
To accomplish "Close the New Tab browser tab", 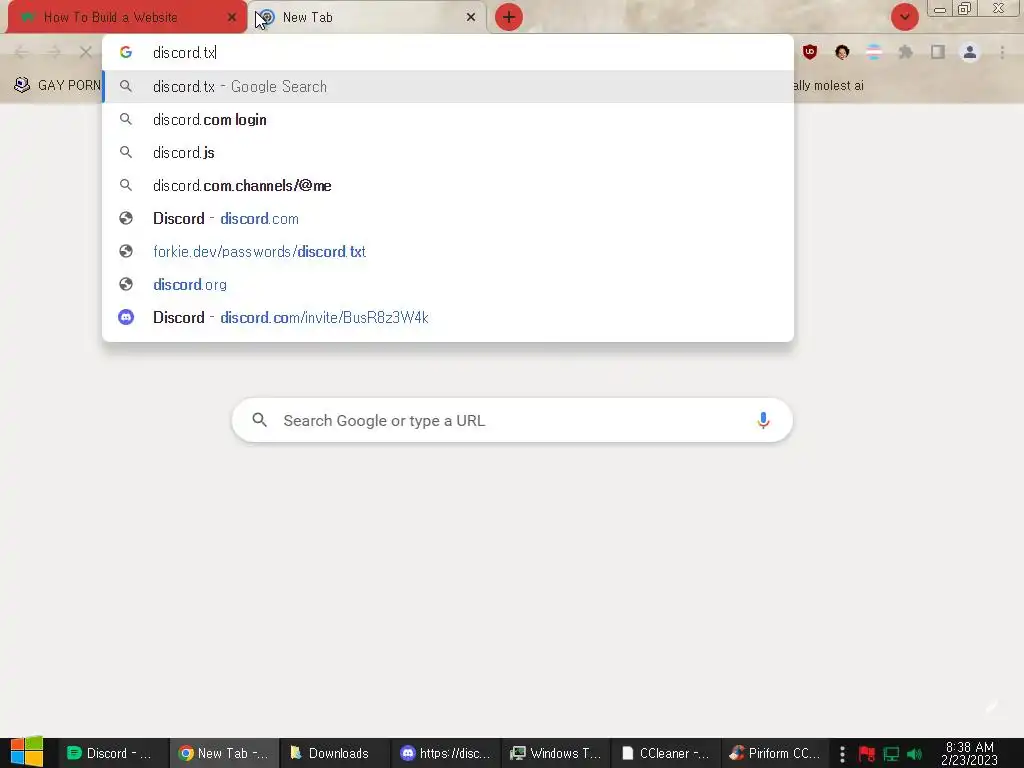I will click(470, 18).
